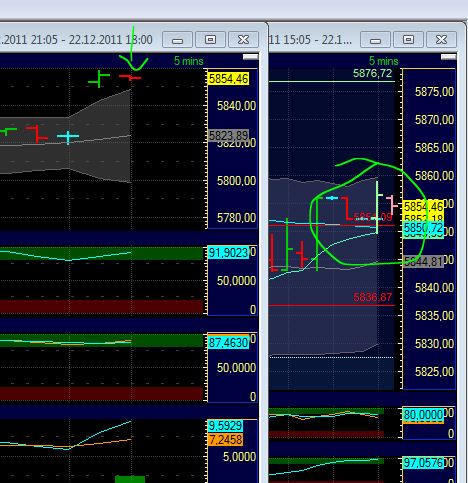Click the cyan doji candle in left chart
Viewport: 468px width, 483px height.
click(x=68, y=137)
